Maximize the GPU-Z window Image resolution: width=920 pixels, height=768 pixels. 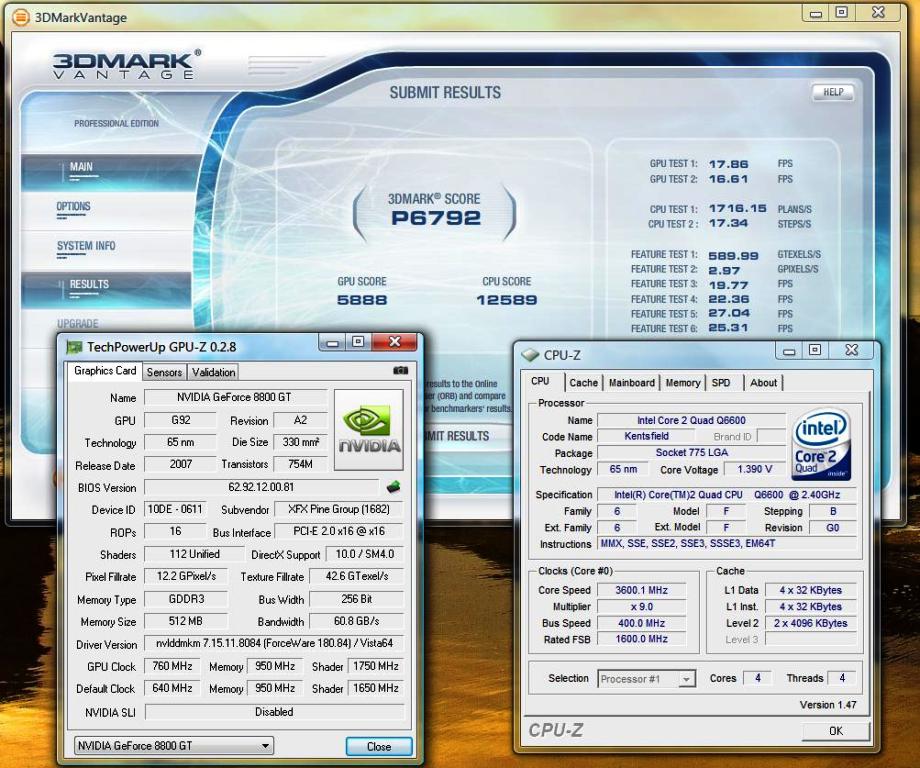[358, 342]
